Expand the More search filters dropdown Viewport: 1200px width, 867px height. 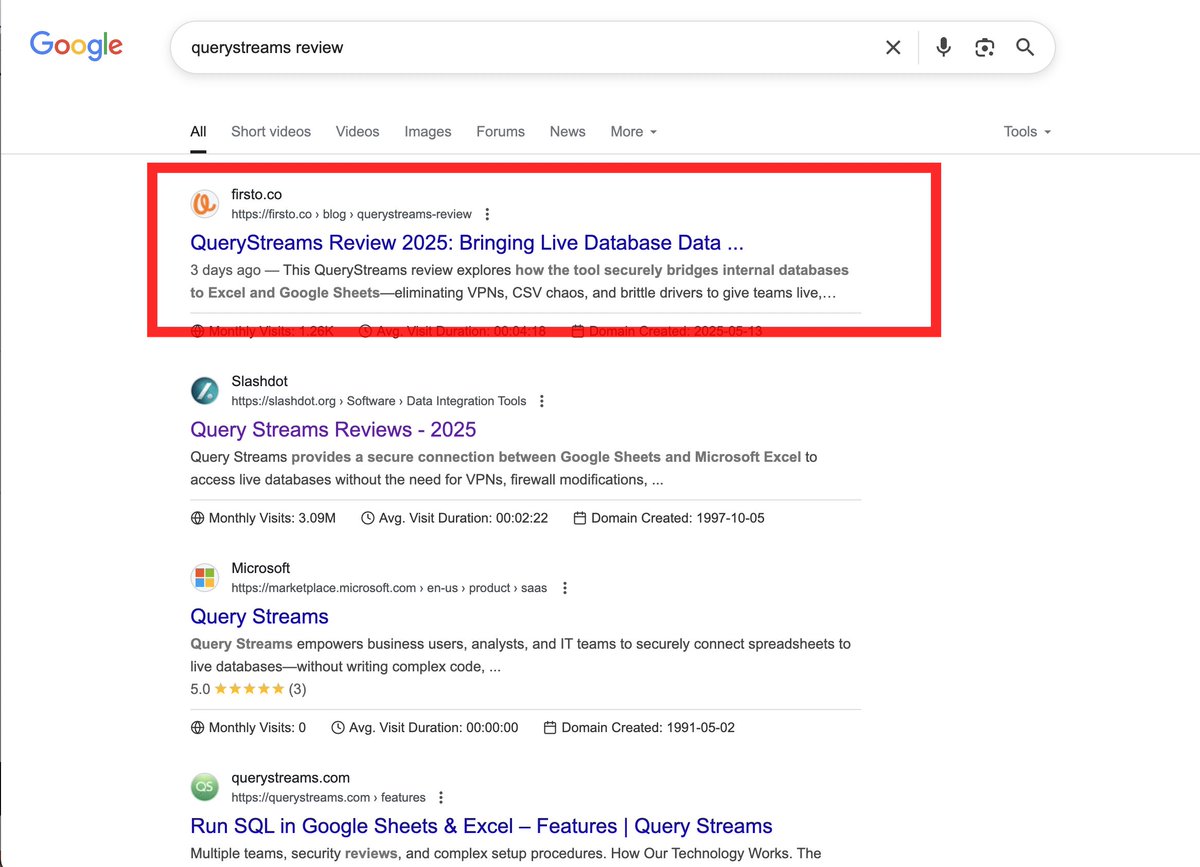pos(634,131)
